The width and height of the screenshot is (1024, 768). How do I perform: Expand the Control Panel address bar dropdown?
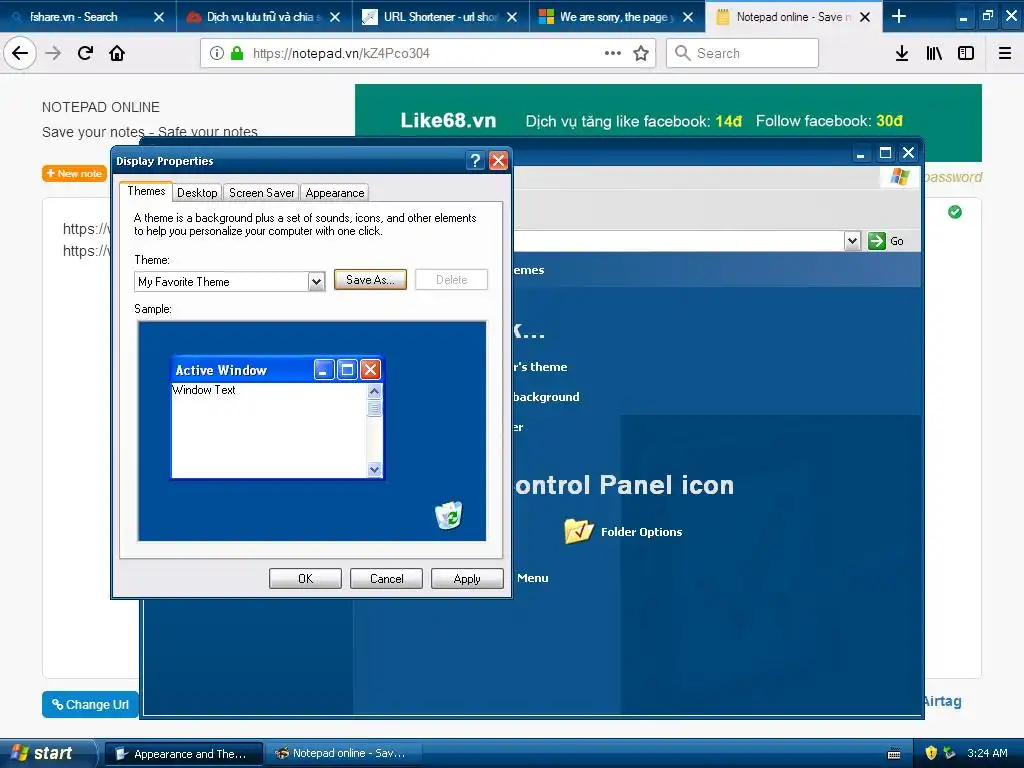pyautogui.click(x=852, y=241)
